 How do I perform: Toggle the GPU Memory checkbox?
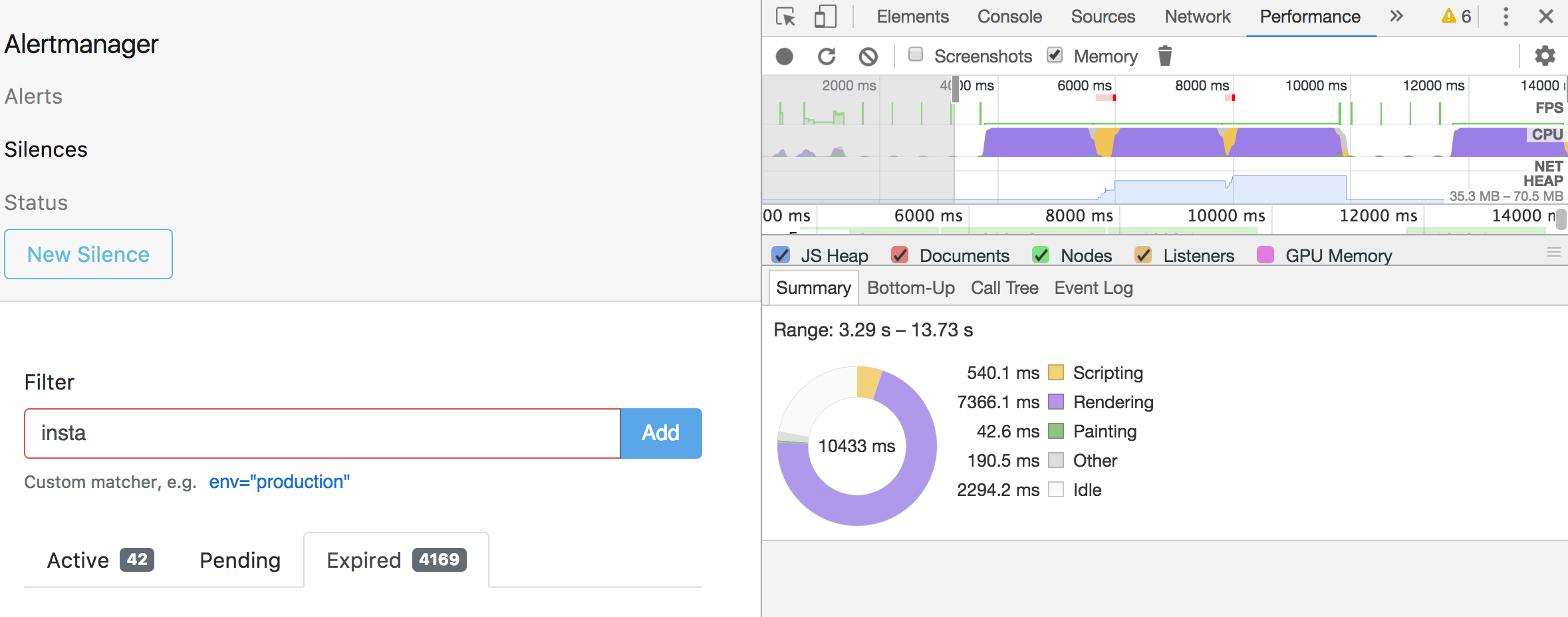tap(1265, 255)
